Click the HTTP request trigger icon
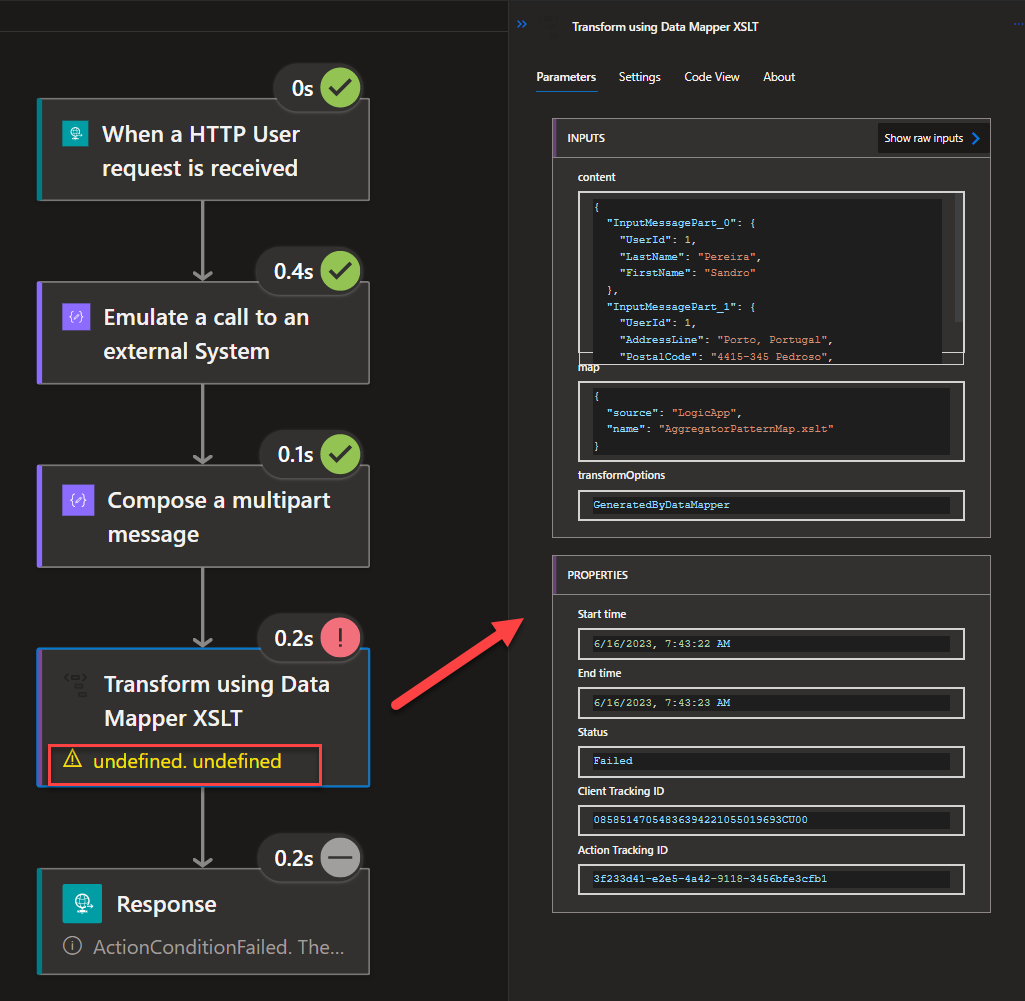The image size is (1025, 1001). 76,134
